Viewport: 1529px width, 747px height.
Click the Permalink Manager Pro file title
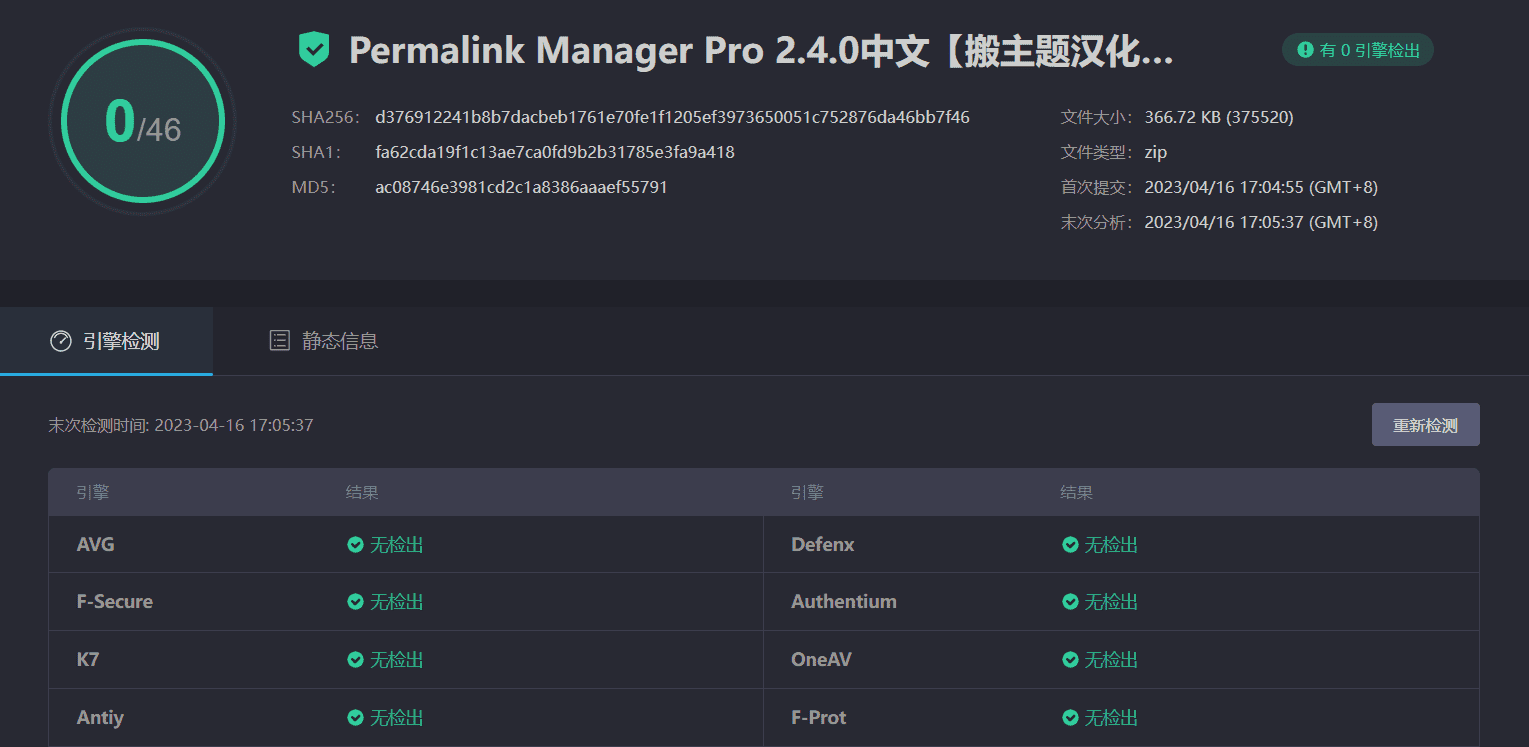tap(761, 51)
